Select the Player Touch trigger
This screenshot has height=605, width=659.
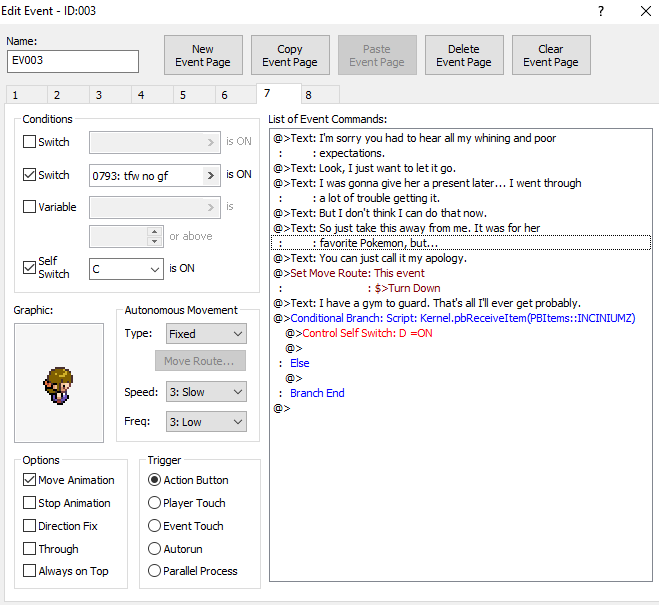pyautogui.click(x=155, y=503)
